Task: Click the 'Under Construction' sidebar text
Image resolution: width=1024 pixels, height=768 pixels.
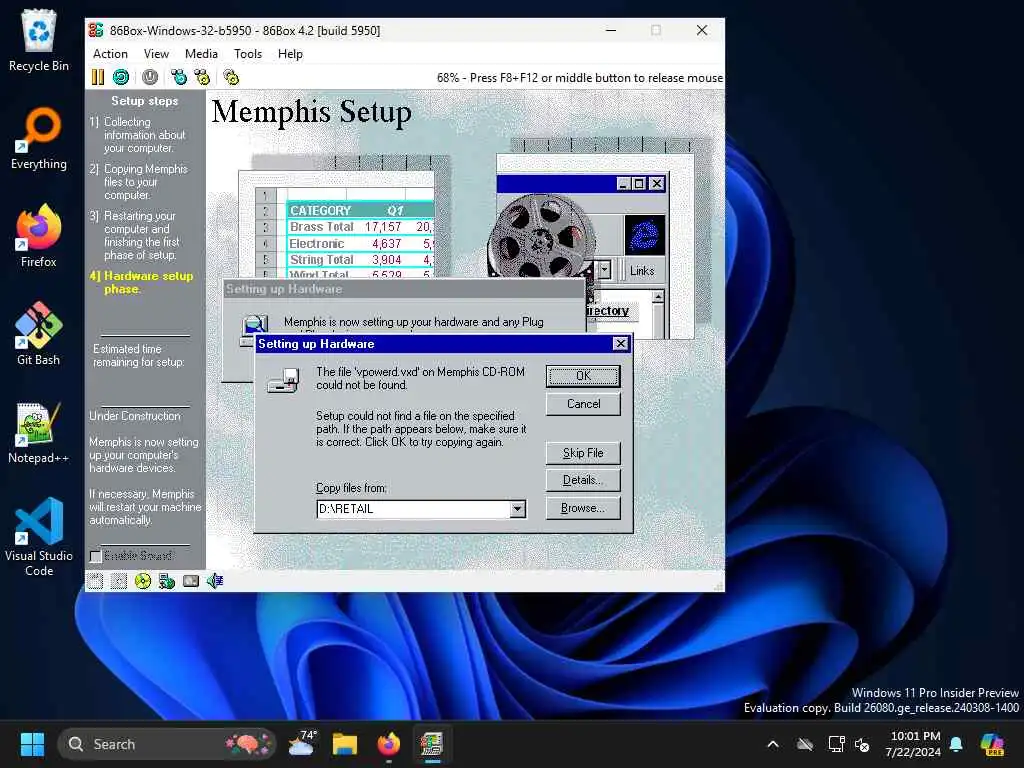Action: [135, 416]
